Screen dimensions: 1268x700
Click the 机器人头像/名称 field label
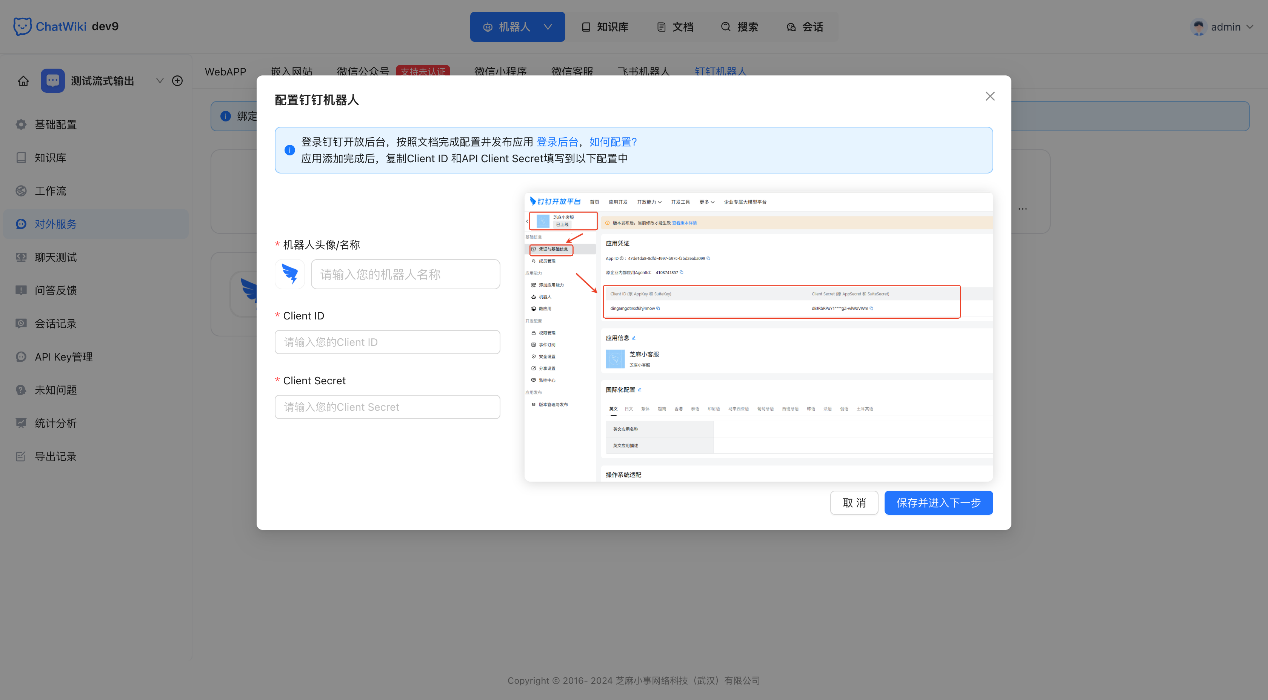point(321,244)
